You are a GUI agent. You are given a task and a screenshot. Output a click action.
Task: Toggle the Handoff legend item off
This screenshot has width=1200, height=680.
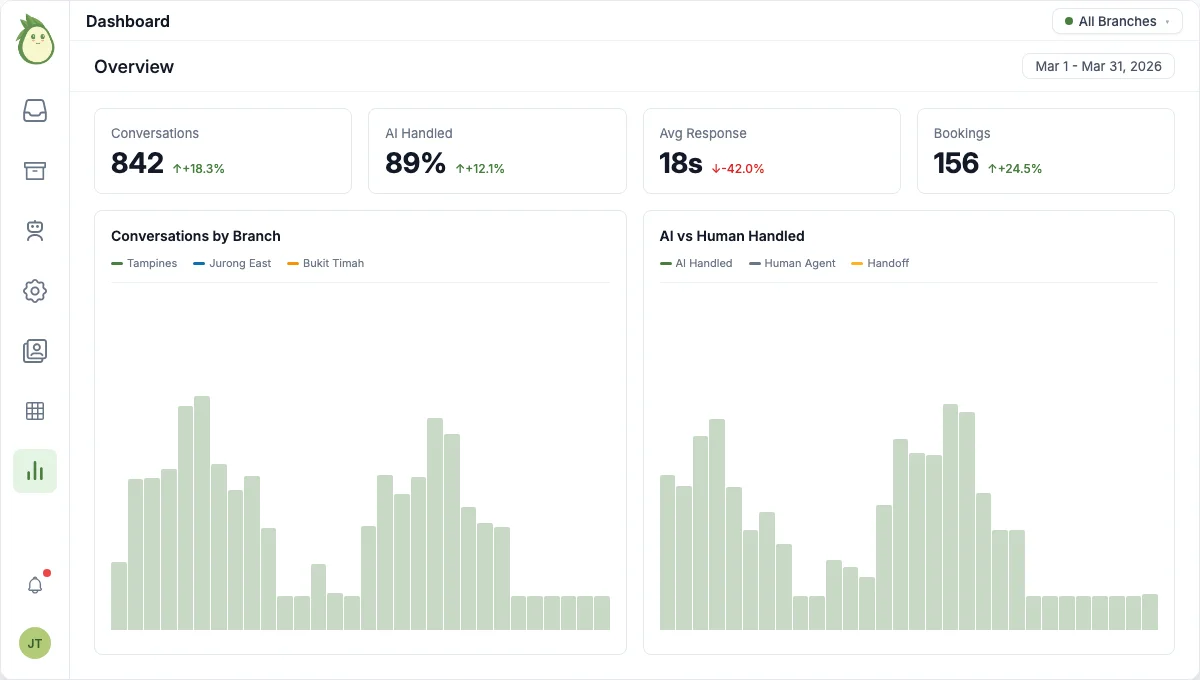click(880, 263)
